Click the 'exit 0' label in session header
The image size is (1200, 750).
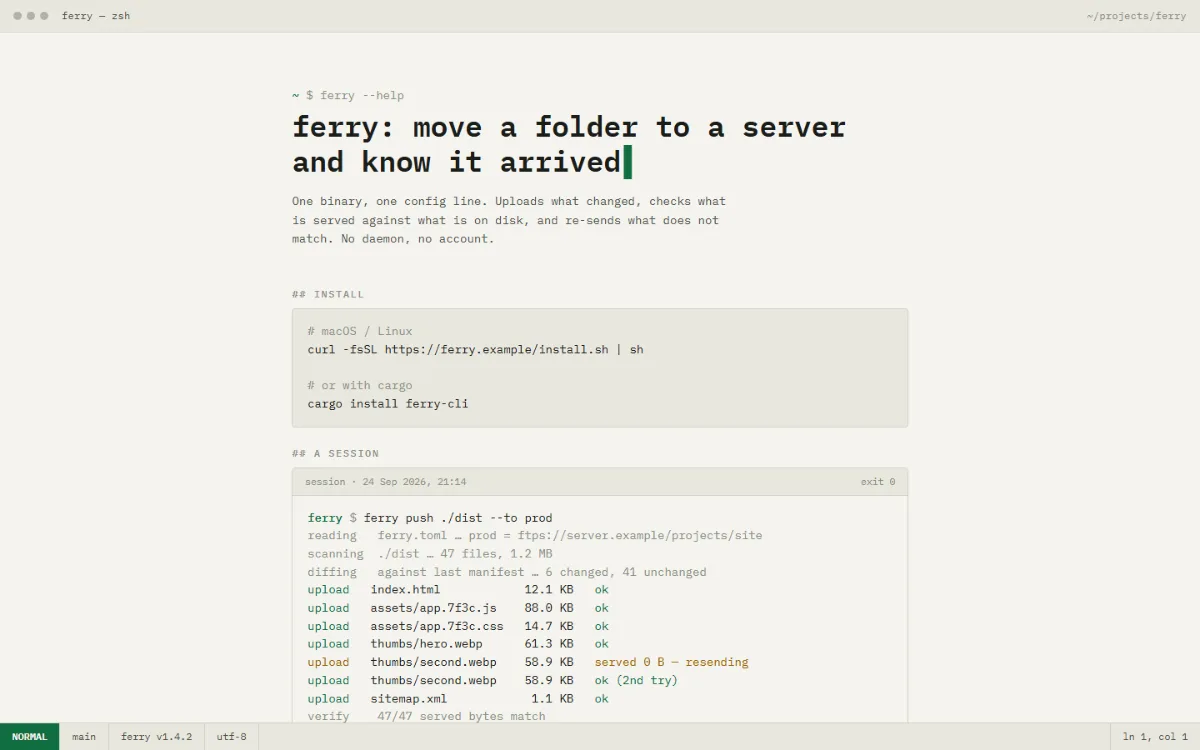878,482
